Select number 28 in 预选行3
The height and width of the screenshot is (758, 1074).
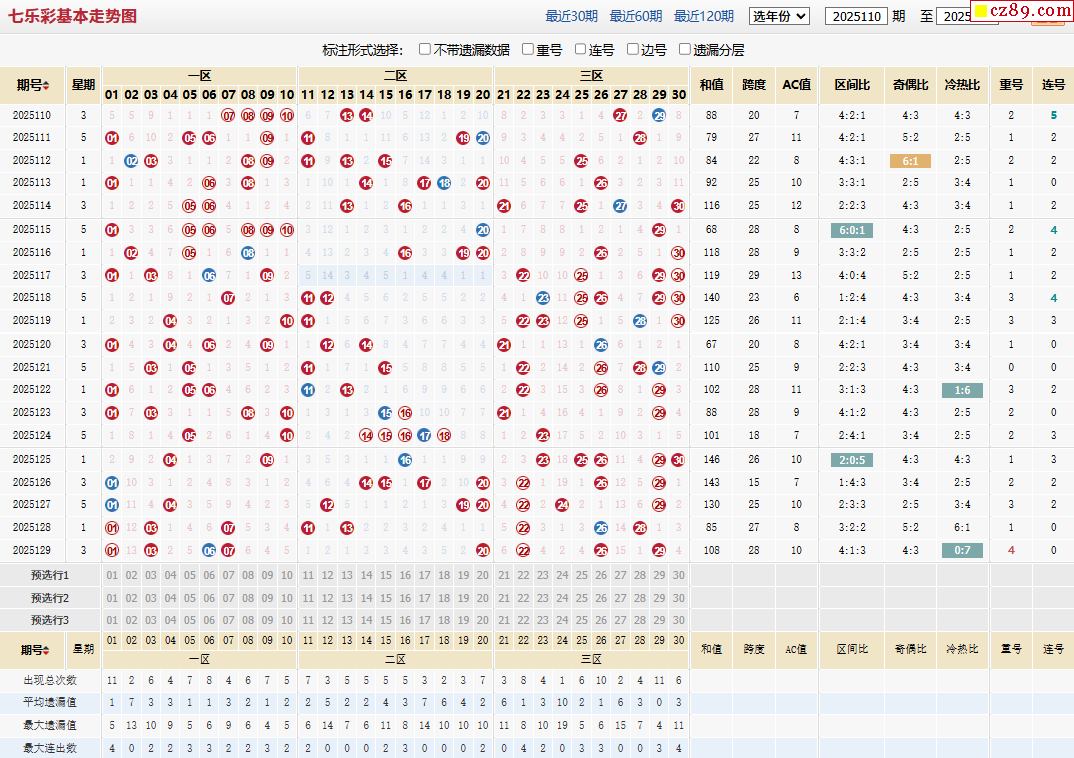click(x=640, y=620)
